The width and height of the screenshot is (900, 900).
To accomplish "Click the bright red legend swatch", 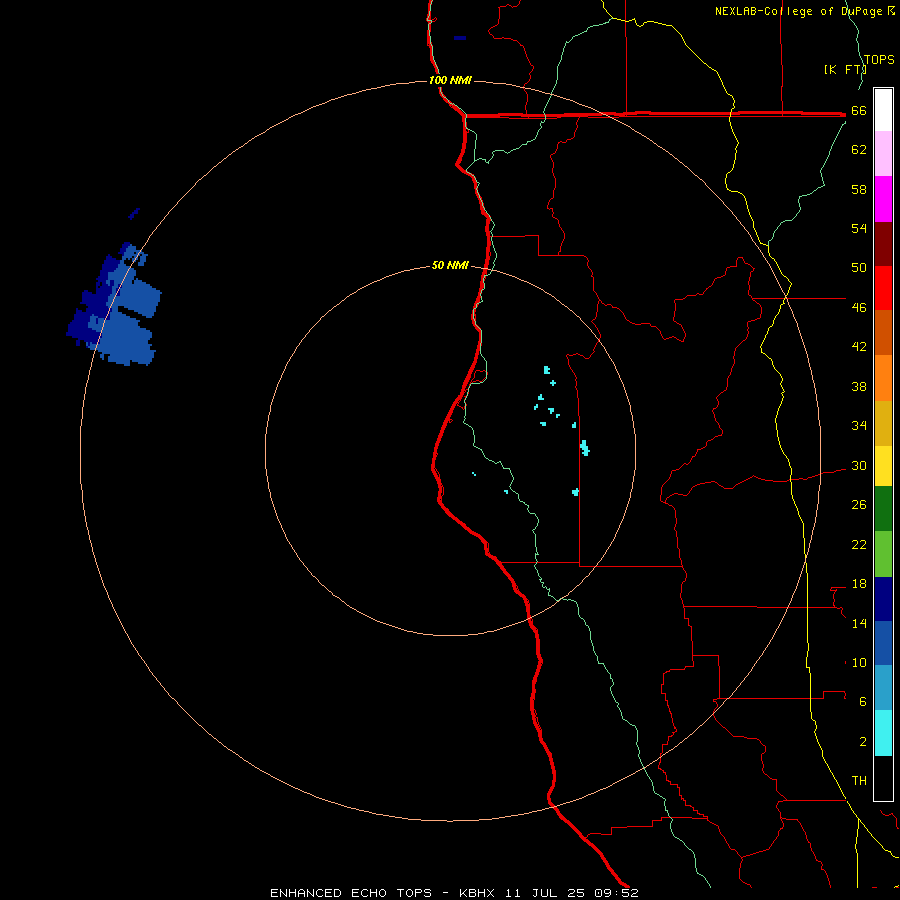I will click(883, 288).
